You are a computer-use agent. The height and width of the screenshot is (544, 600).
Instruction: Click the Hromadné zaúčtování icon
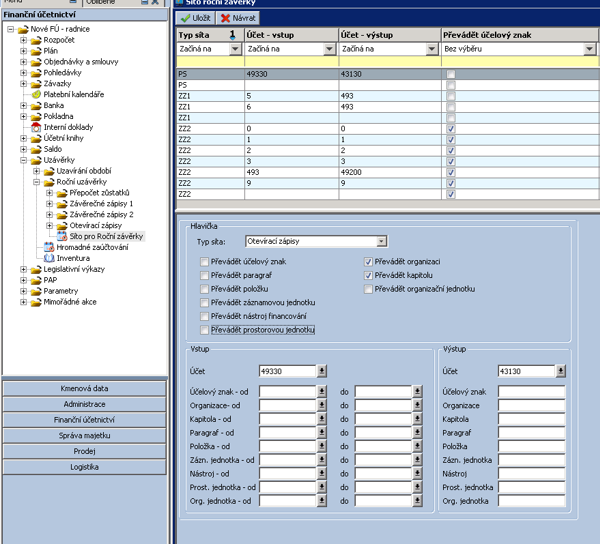49,247
